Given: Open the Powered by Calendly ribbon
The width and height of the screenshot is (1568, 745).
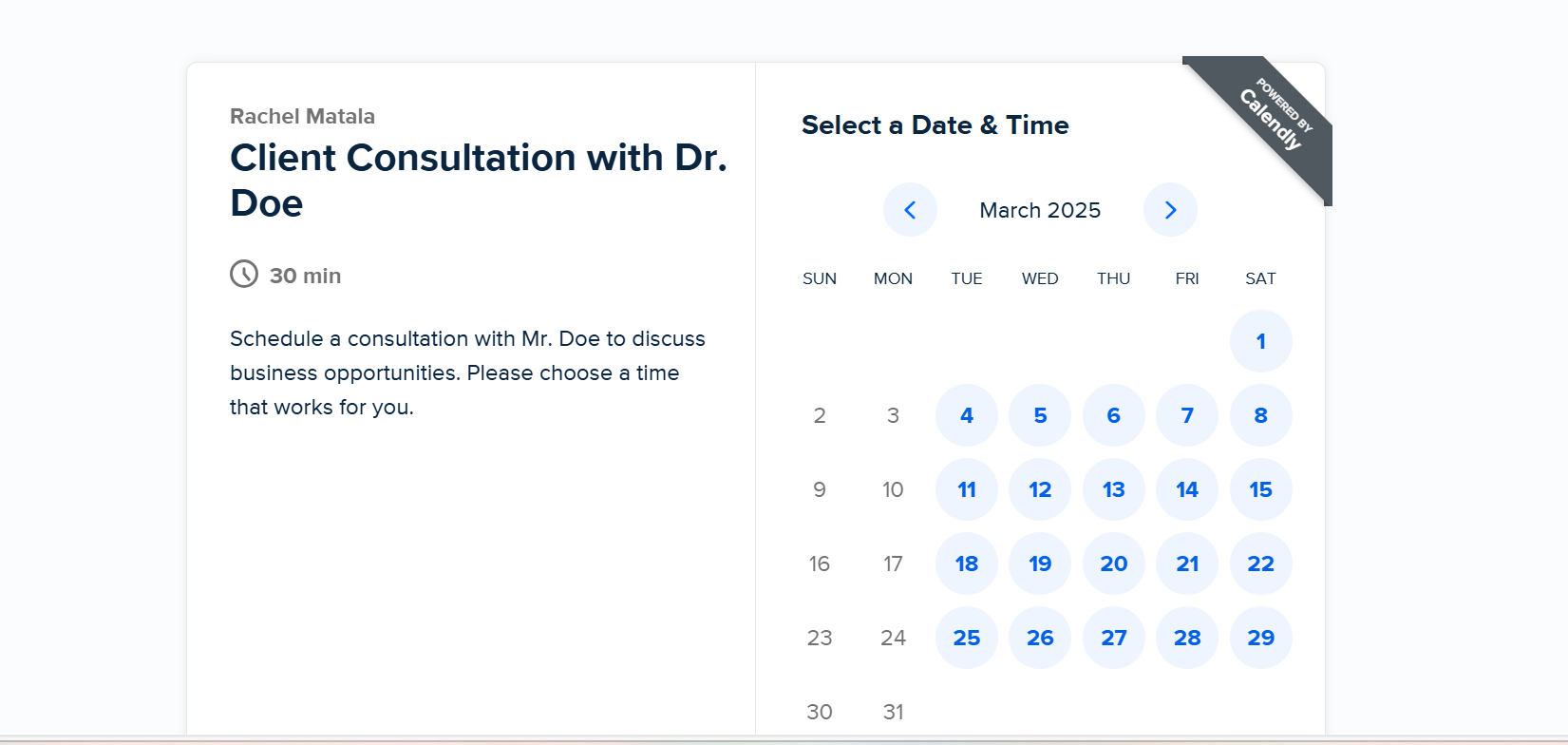Looking at the screenshot, I should tap(1275, 116).
